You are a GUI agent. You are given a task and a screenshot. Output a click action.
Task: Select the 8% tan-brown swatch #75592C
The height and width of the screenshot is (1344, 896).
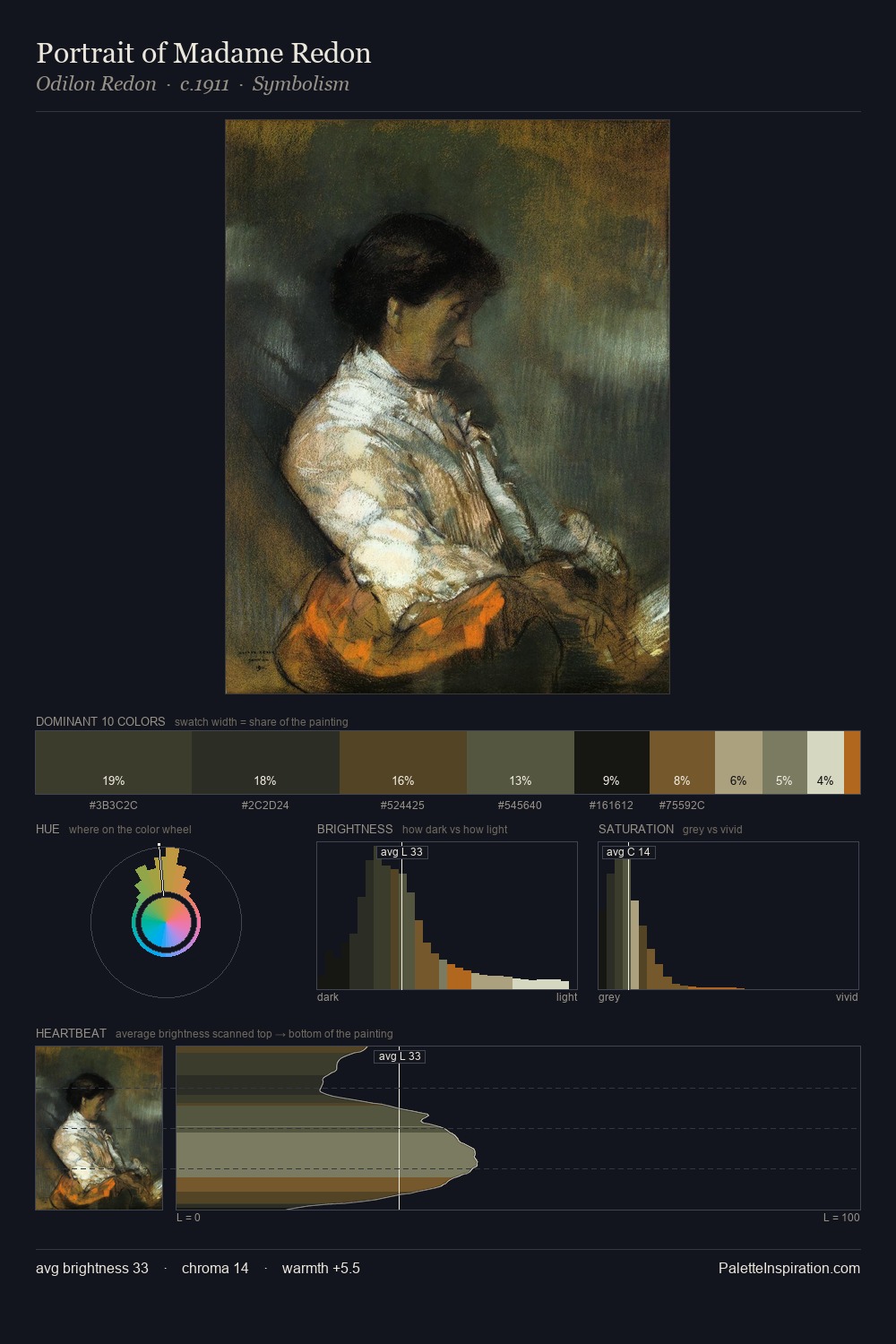682,762
